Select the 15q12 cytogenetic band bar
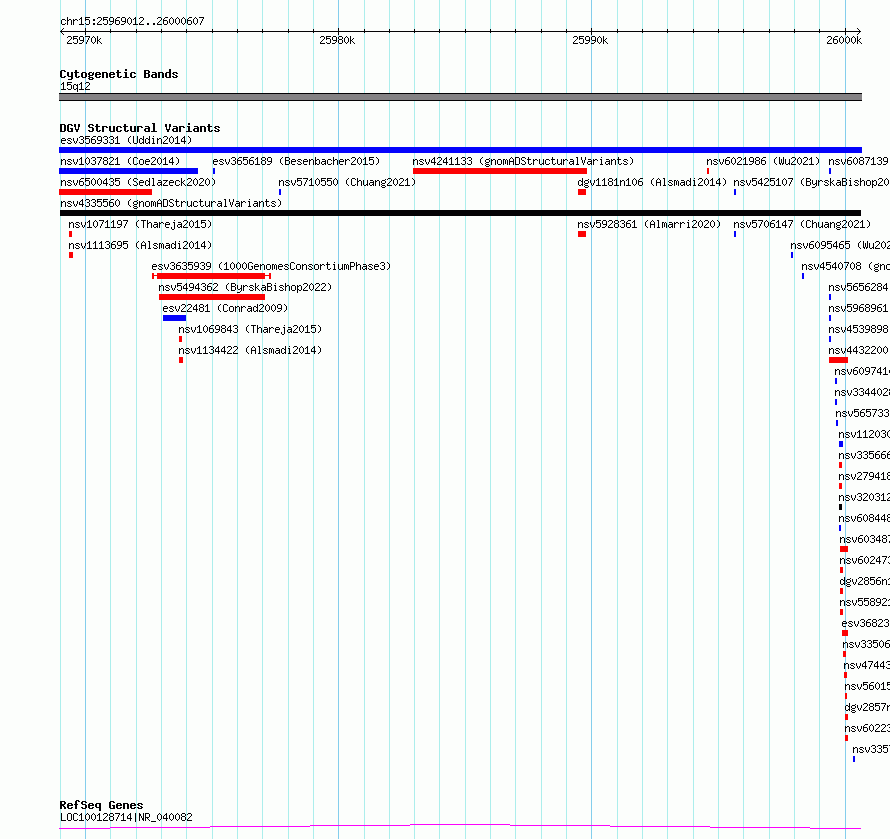The height and width of the screenshot is (839, 890). (460, 97)
